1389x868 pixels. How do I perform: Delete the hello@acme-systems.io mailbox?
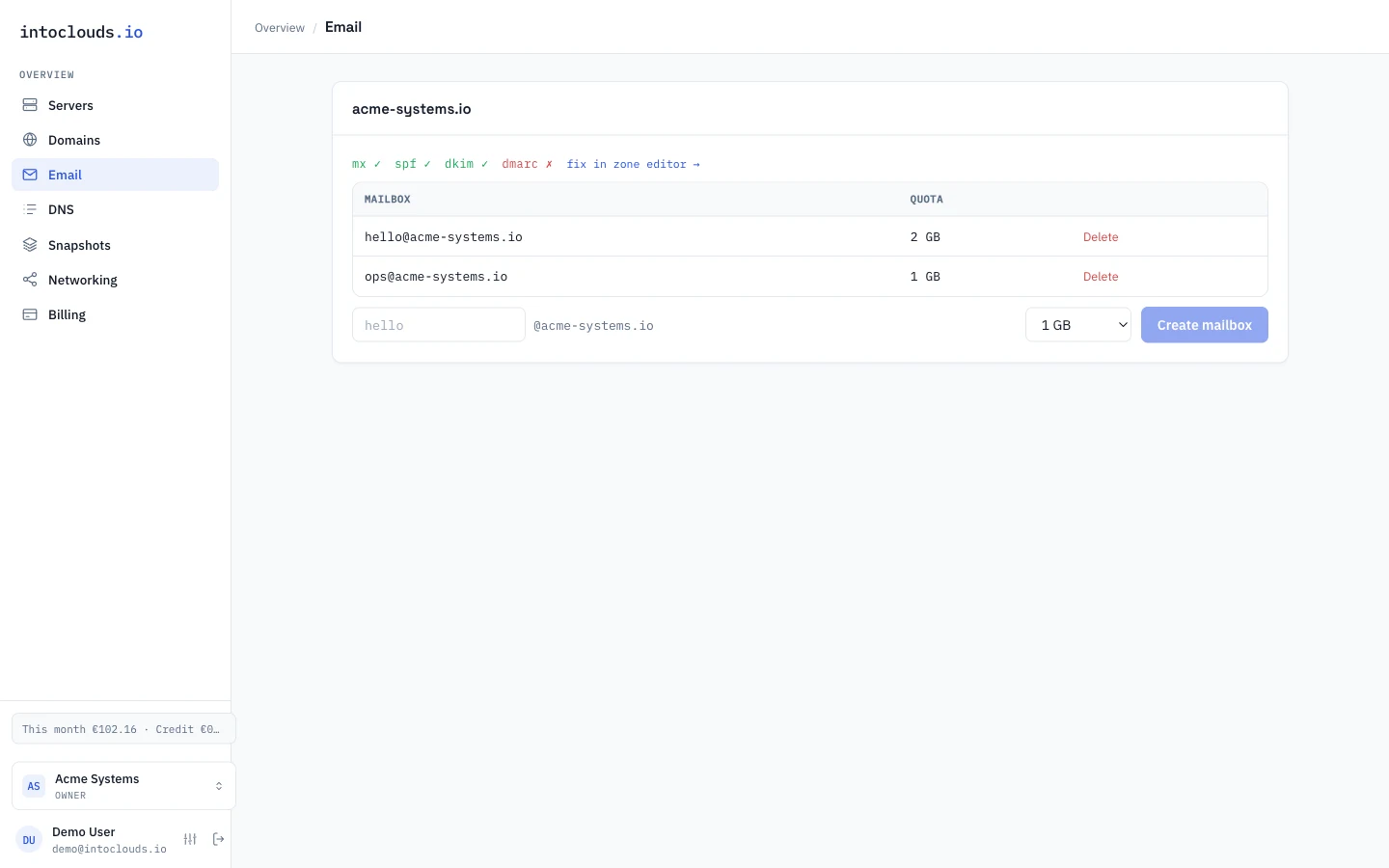[x=1101, y=237]
